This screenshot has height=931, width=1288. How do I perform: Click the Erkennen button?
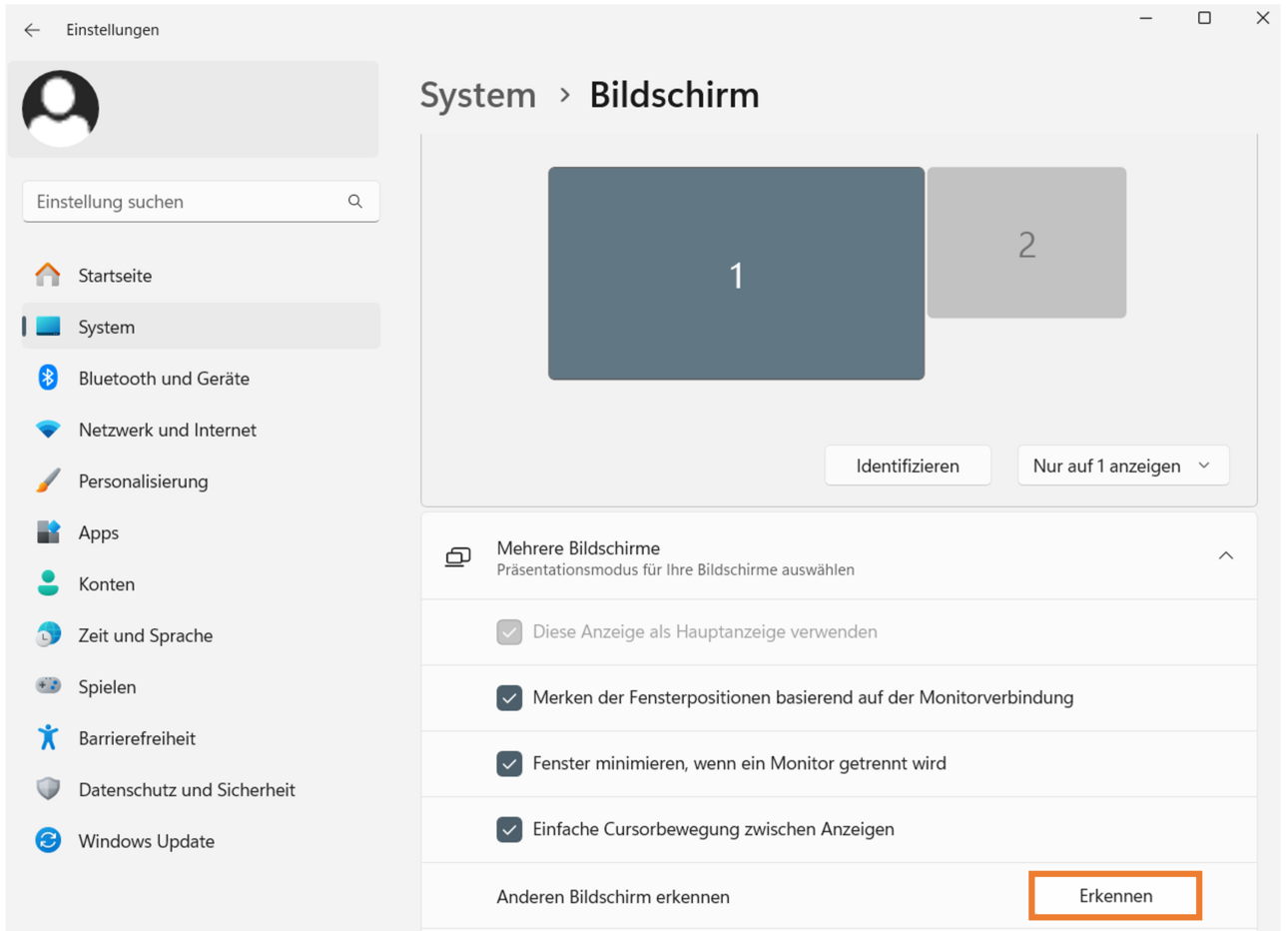point(1115,896)
